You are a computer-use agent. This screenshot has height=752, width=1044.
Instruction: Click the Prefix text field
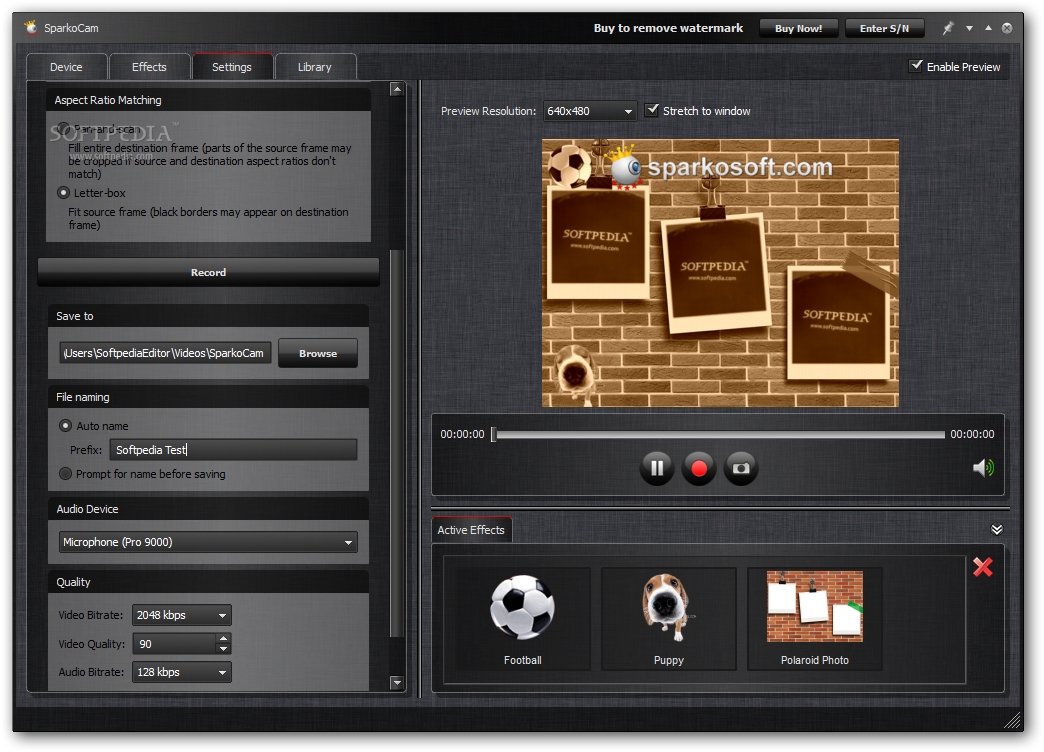233,450
